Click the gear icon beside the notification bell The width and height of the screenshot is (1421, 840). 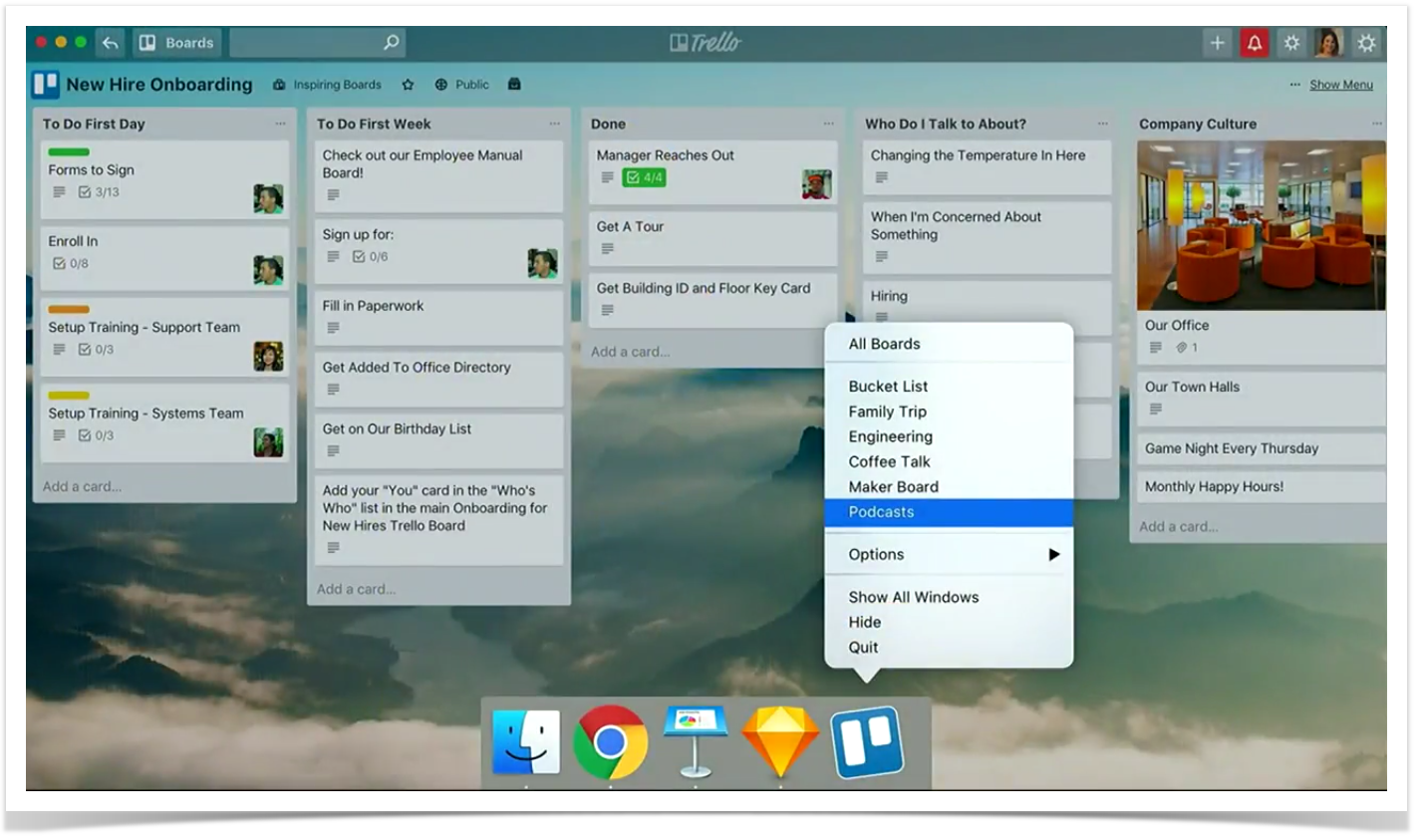coord(1291,43)
